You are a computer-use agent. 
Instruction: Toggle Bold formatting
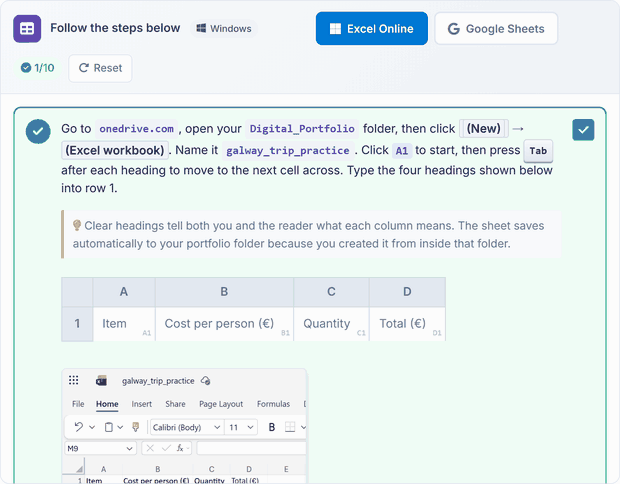point(272,427)
